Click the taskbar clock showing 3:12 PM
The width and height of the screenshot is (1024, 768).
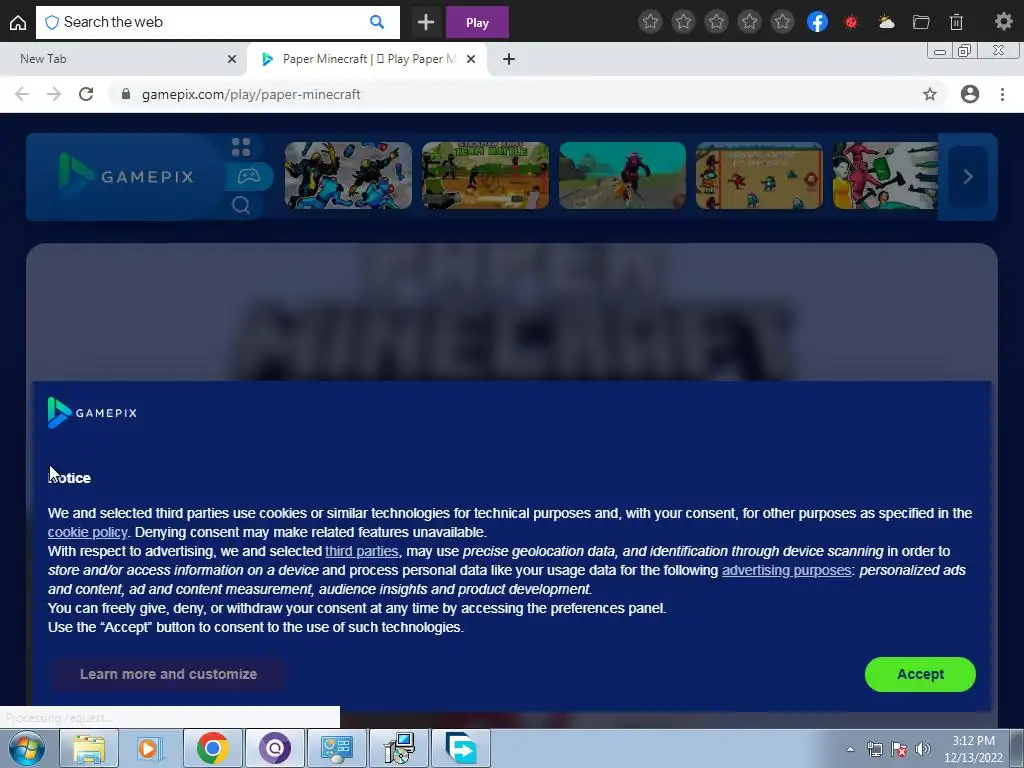[973, 749]
